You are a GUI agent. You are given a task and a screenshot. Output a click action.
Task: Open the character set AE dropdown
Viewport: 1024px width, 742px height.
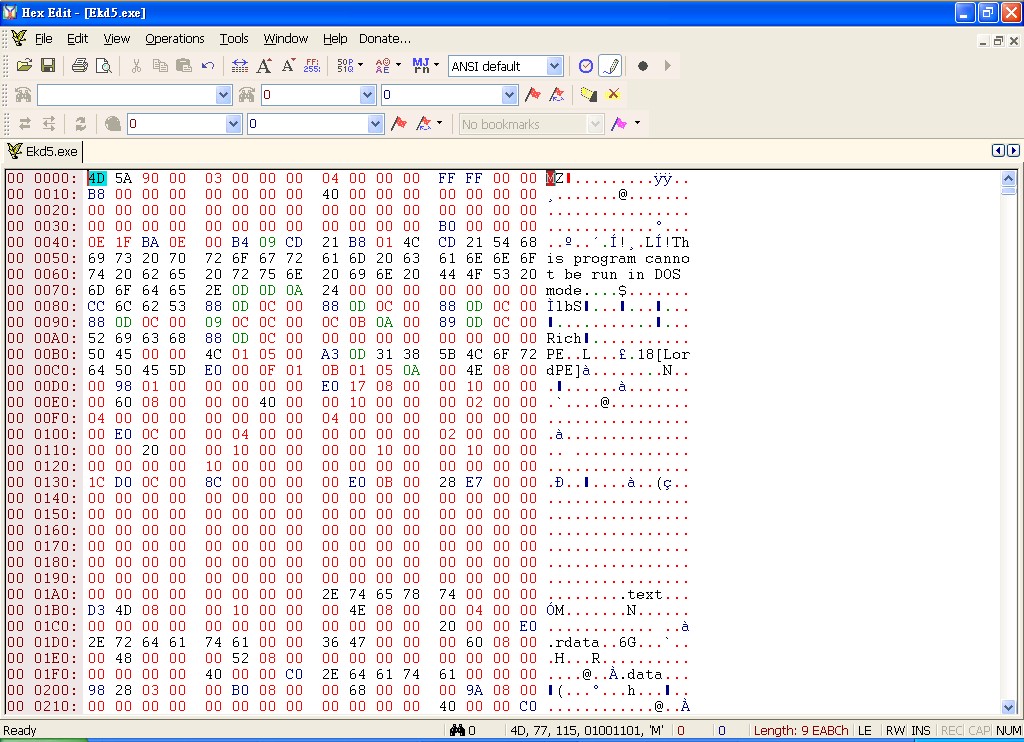[398, 65]
